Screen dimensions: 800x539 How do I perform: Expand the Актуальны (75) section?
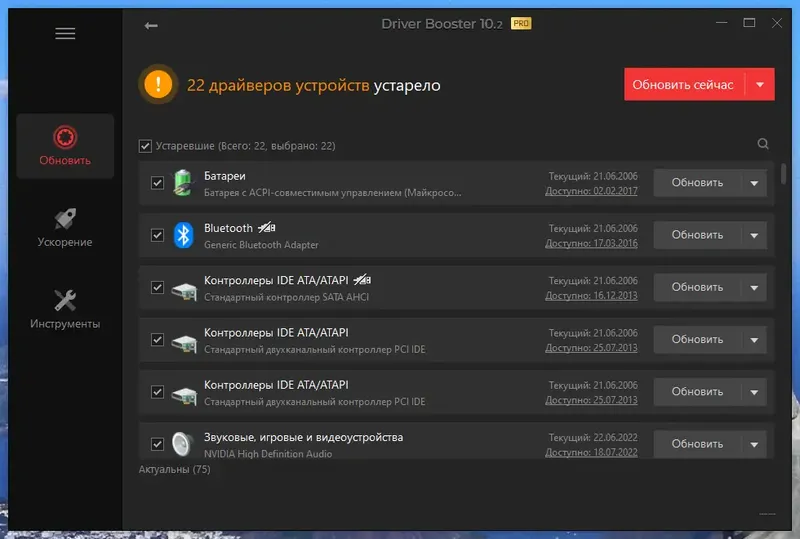click(174, 469)
